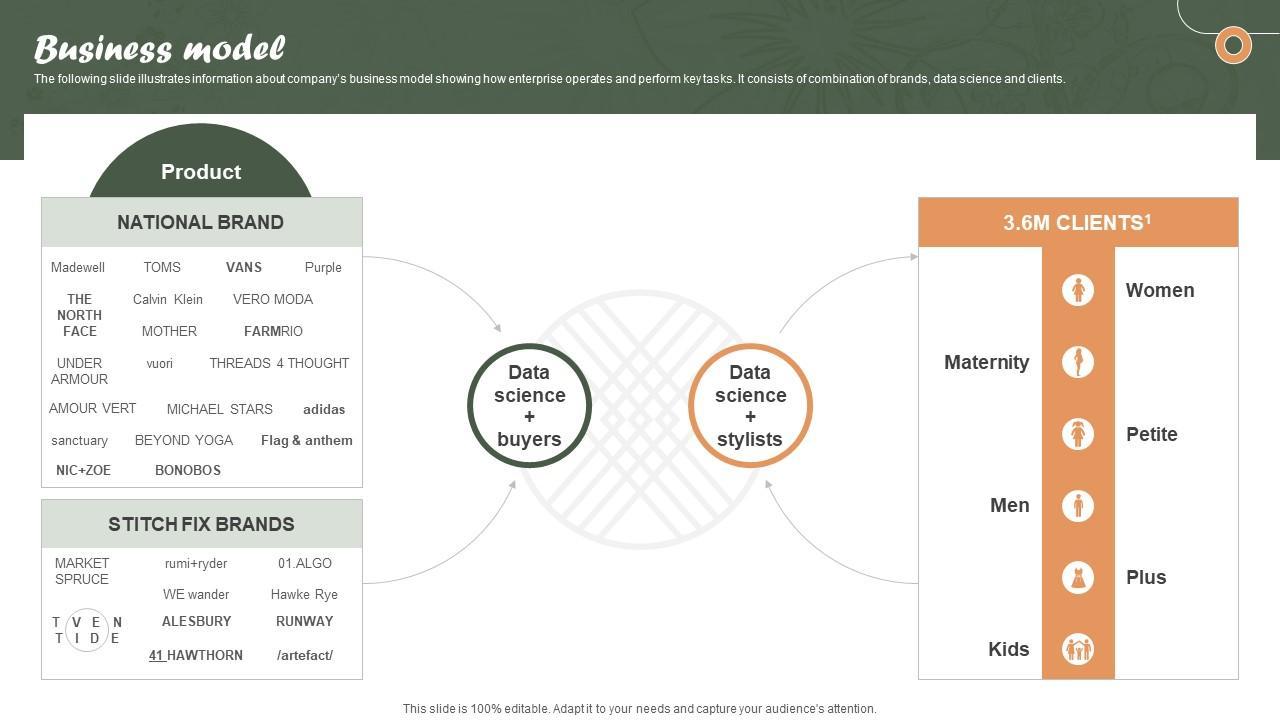Click the Petite client label
1280x720 pixels.
point(1152,434)
